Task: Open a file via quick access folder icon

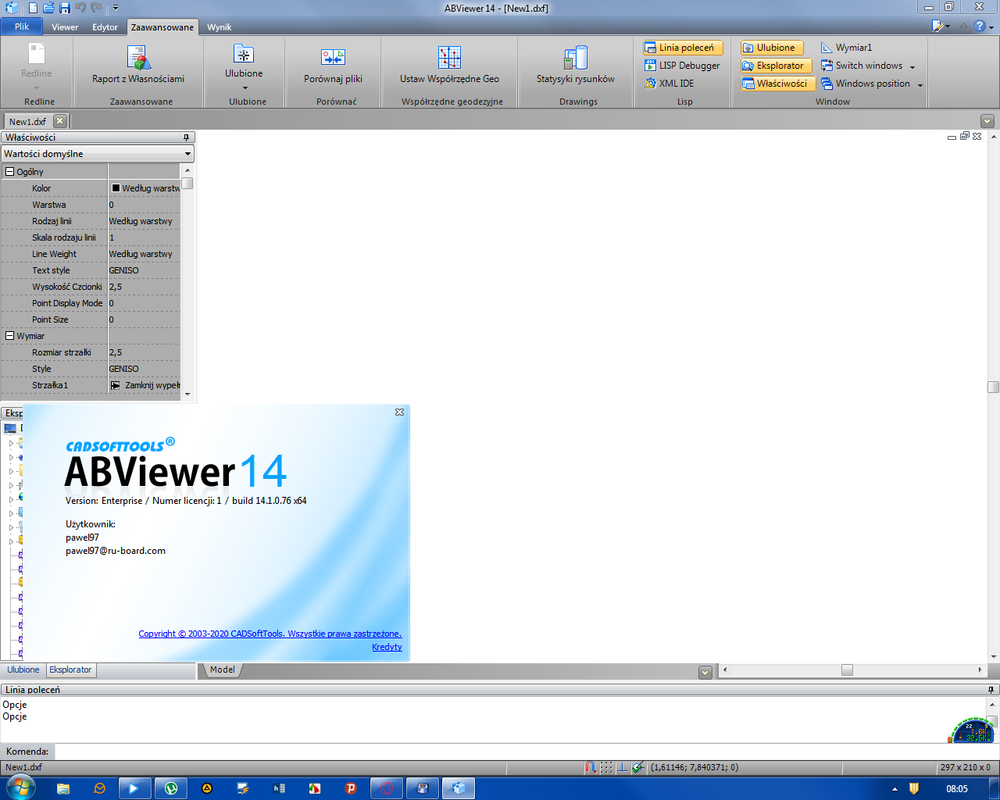Action: 48,8
